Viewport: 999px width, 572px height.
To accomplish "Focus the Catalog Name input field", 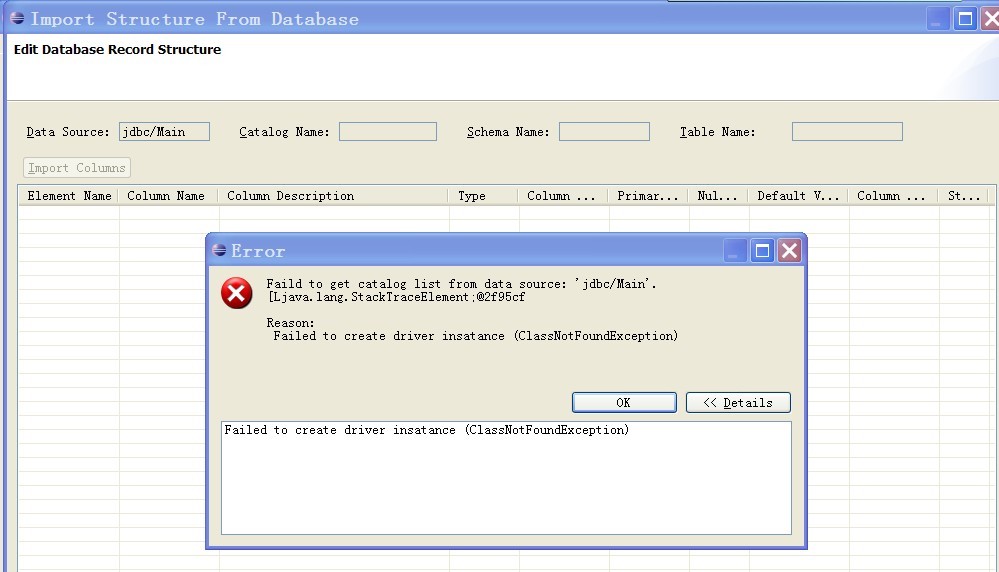I will [x=387, y=132].
